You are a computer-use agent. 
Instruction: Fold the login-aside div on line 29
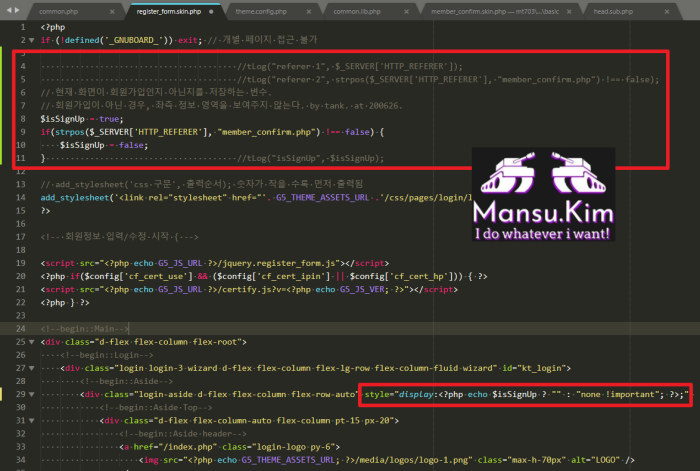(32, 395)
